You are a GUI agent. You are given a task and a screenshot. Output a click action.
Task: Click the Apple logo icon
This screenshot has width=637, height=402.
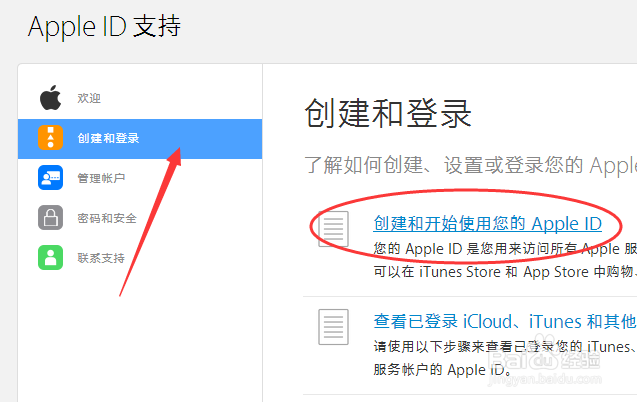[50, 98]
